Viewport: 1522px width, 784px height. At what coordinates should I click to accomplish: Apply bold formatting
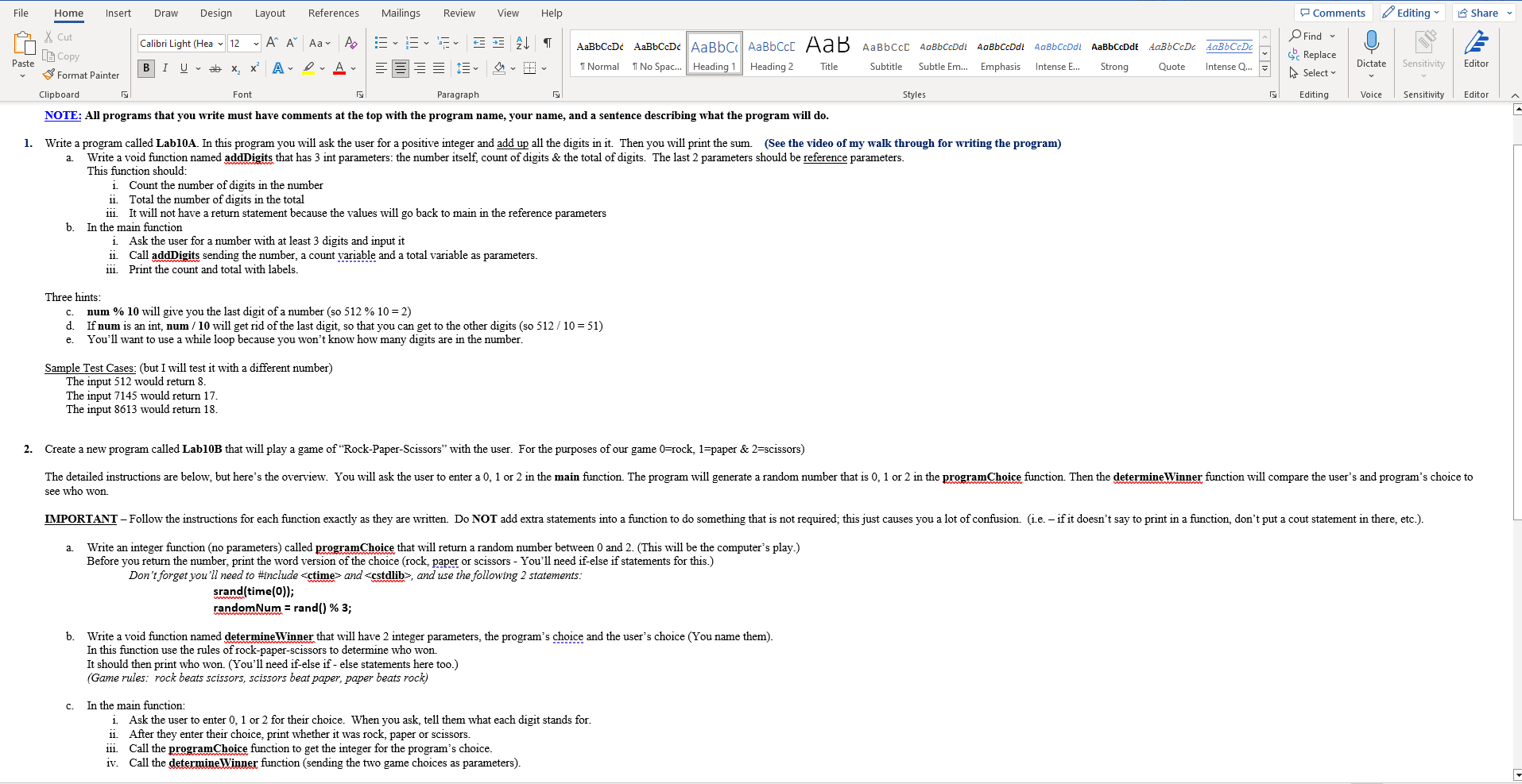(x=145, y=68)
